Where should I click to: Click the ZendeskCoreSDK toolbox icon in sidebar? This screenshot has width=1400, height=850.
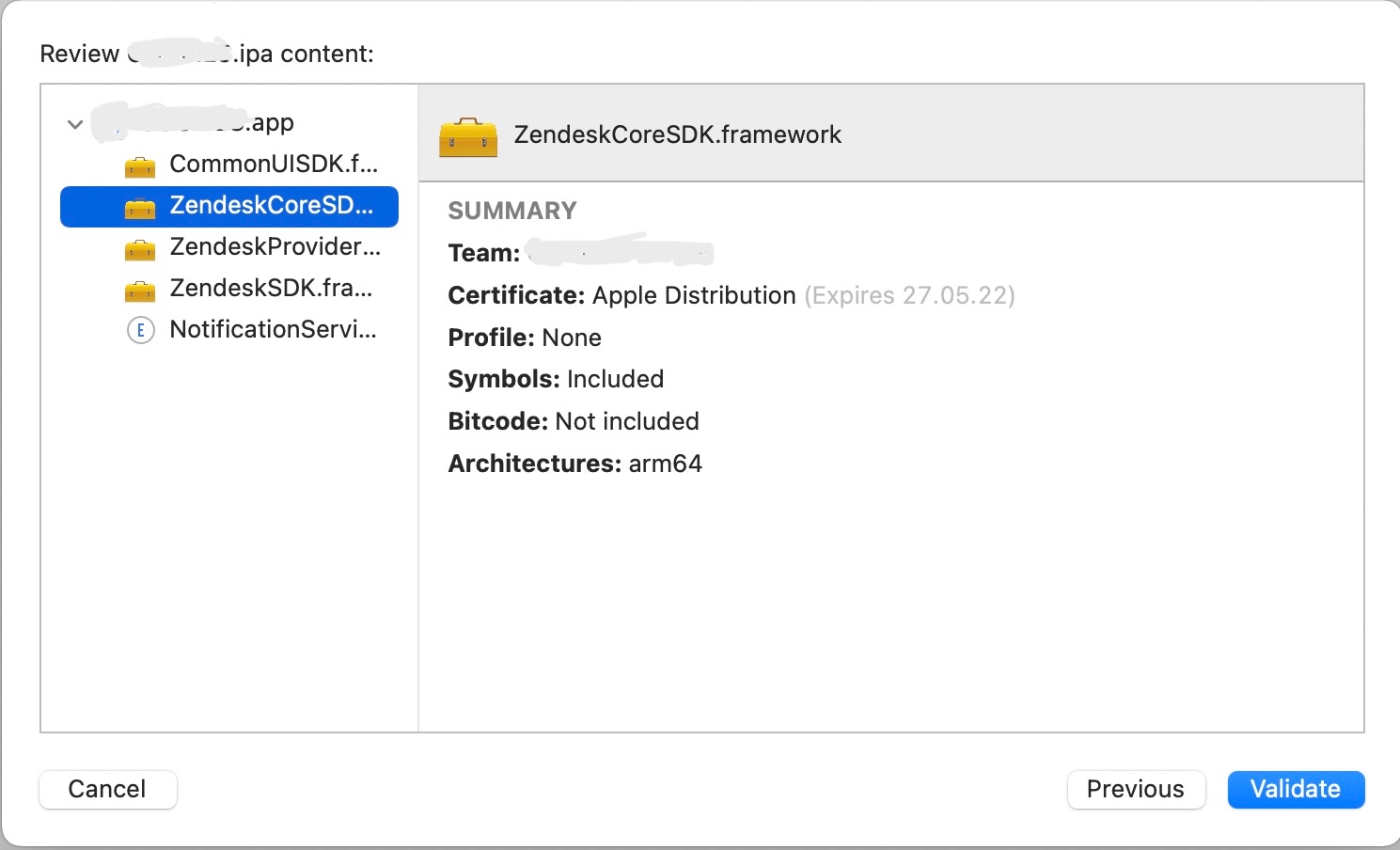[x=140, y=208]
